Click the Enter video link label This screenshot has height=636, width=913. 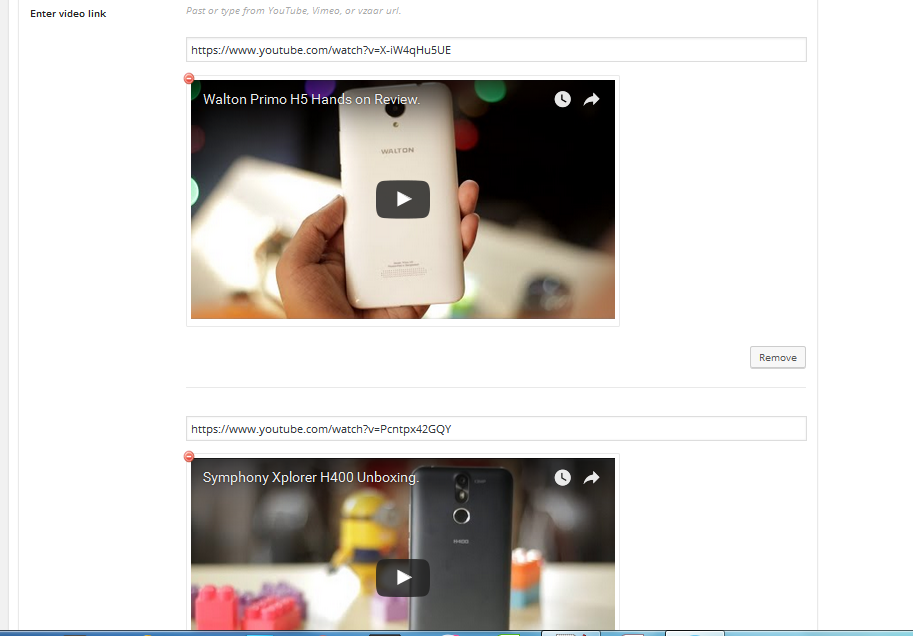pyautogui.click(x=68, y=13)
